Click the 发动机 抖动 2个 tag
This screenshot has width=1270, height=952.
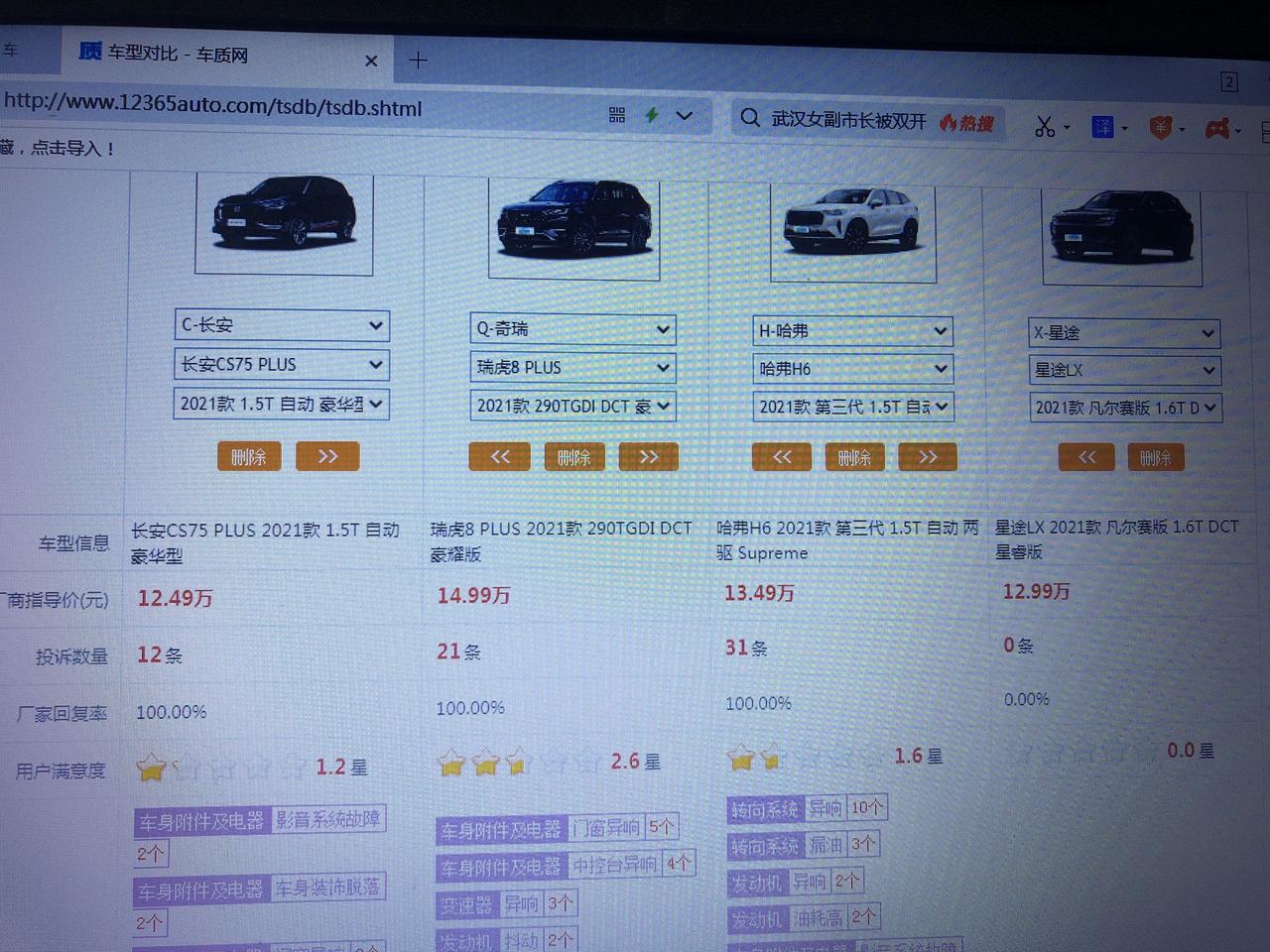pos(506,940)
